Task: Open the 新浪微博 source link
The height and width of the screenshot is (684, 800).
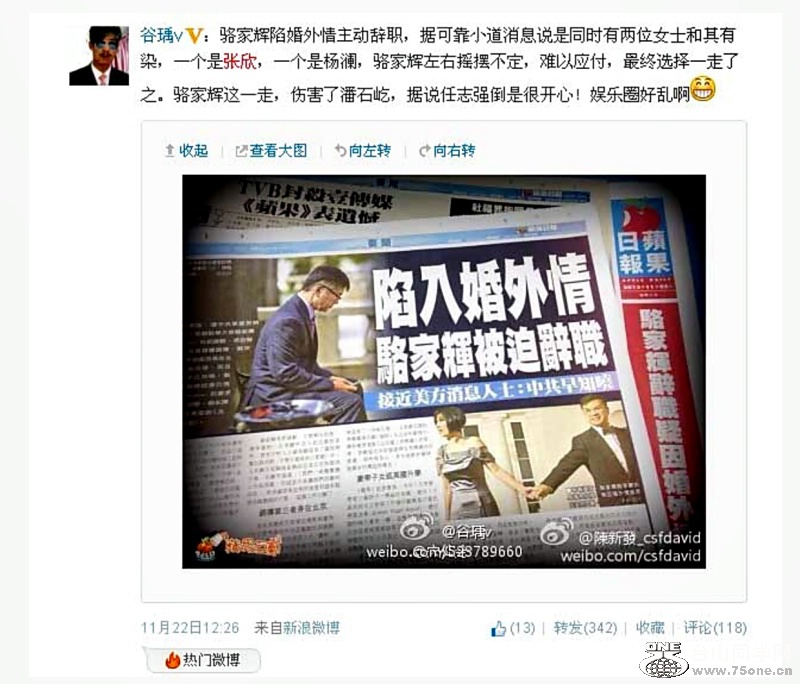Action: pos(312,627)
